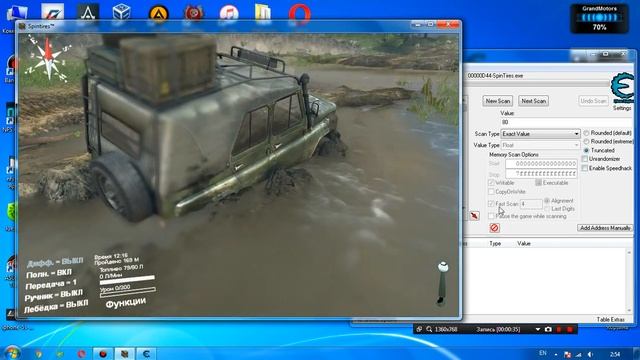Open the red round-icon desktop shortcut
The image size is (640, 360).
194,13
